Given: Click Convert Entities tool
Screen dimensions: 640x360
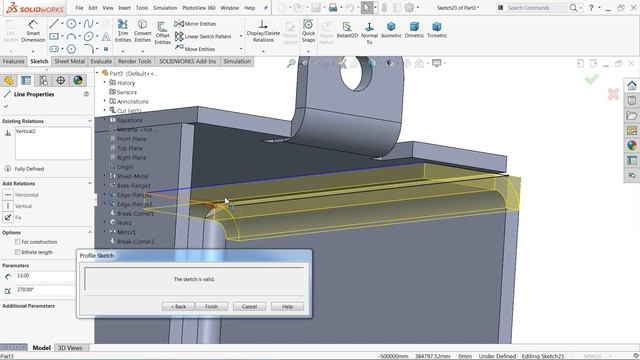Looking at the screenshot, I should coord(142,31).
